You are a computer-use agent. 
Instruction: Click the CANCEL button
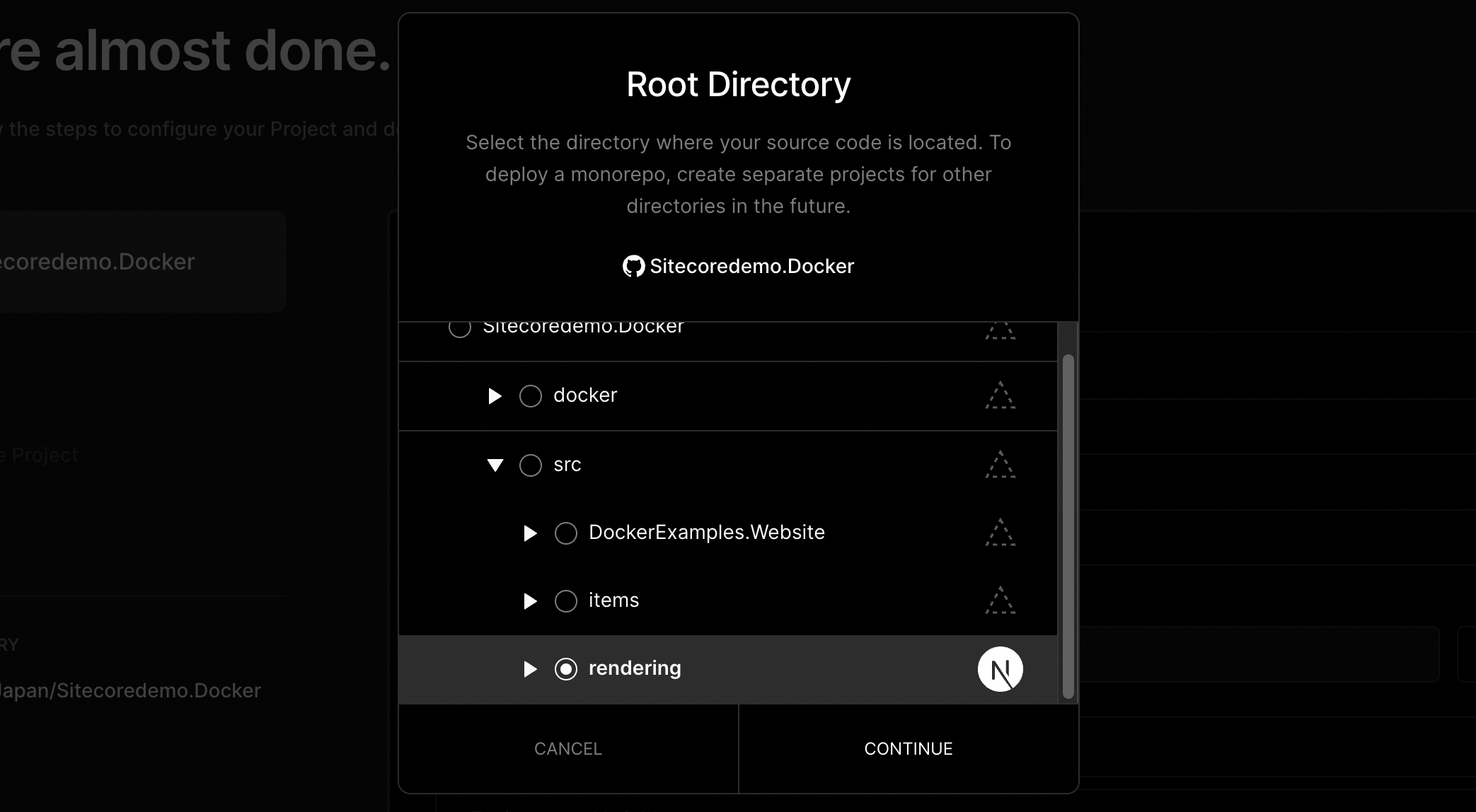(x=568, y=748)
